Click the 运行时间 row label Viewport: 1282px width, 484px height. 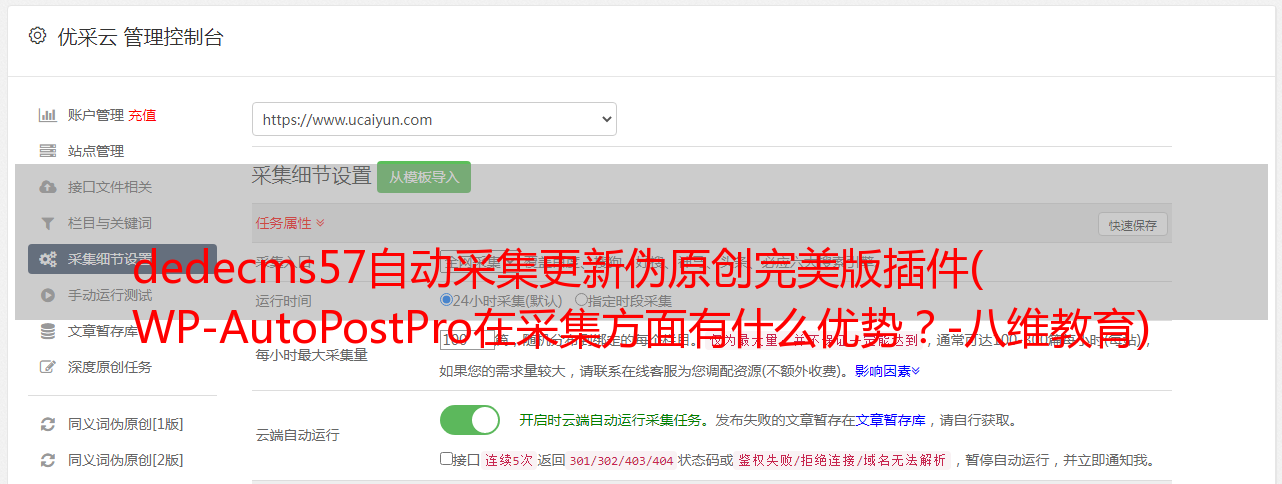pyautogui.click(x=283, y=300)
